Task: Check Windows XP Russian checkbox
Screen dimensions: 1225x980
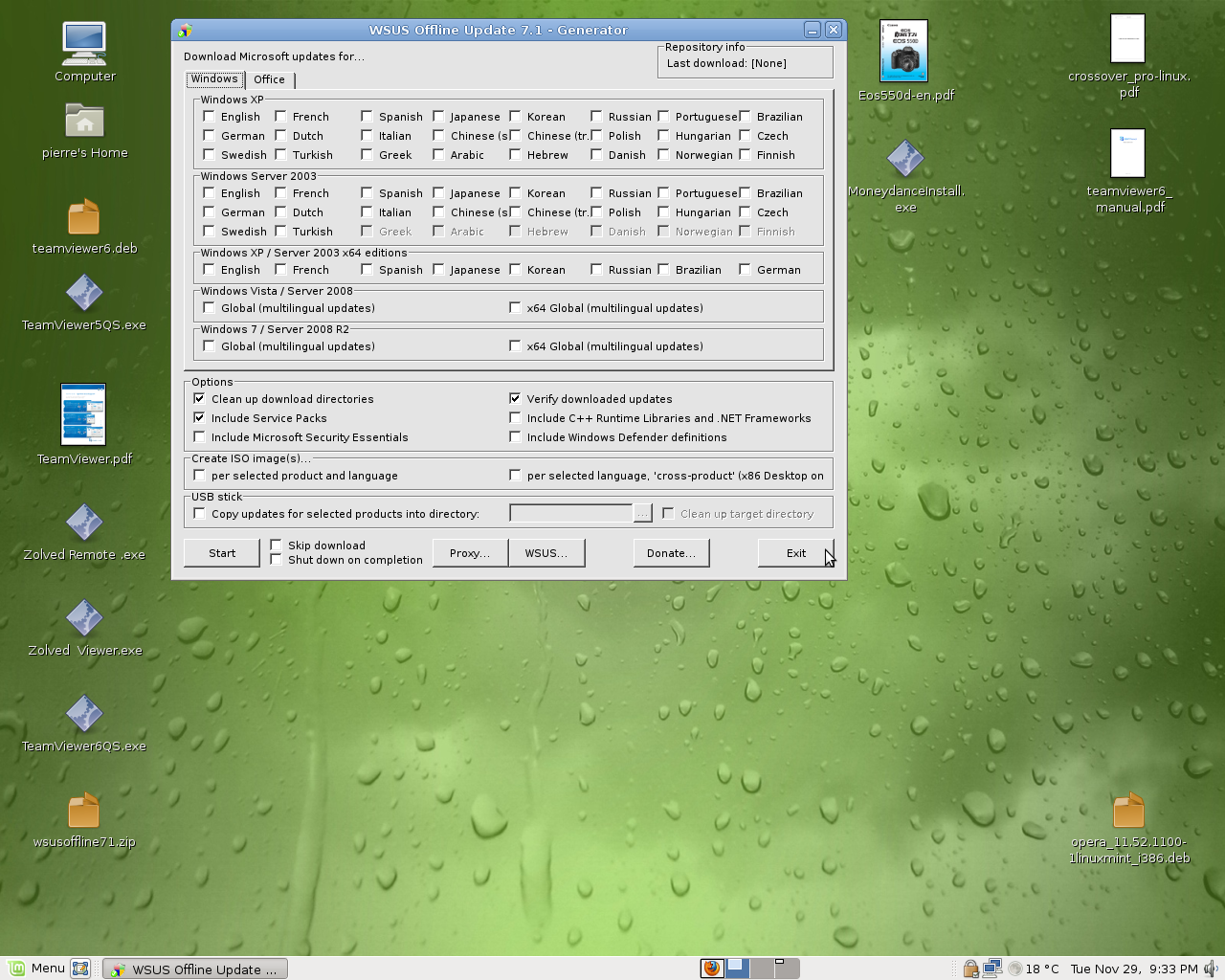Action: 596,116
